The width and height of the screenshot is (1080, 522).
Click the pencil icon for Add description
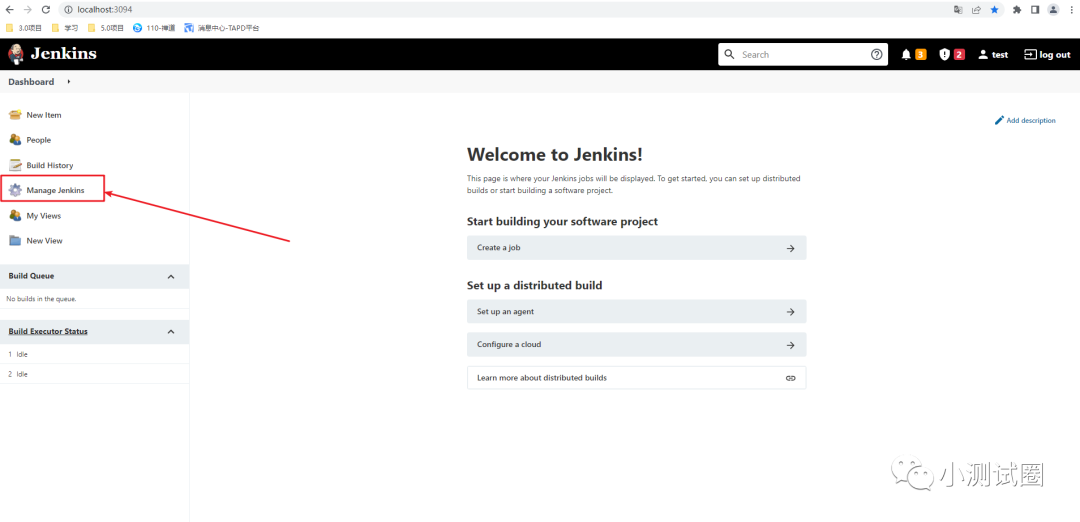pyautogui.click(x=999, y=121)
